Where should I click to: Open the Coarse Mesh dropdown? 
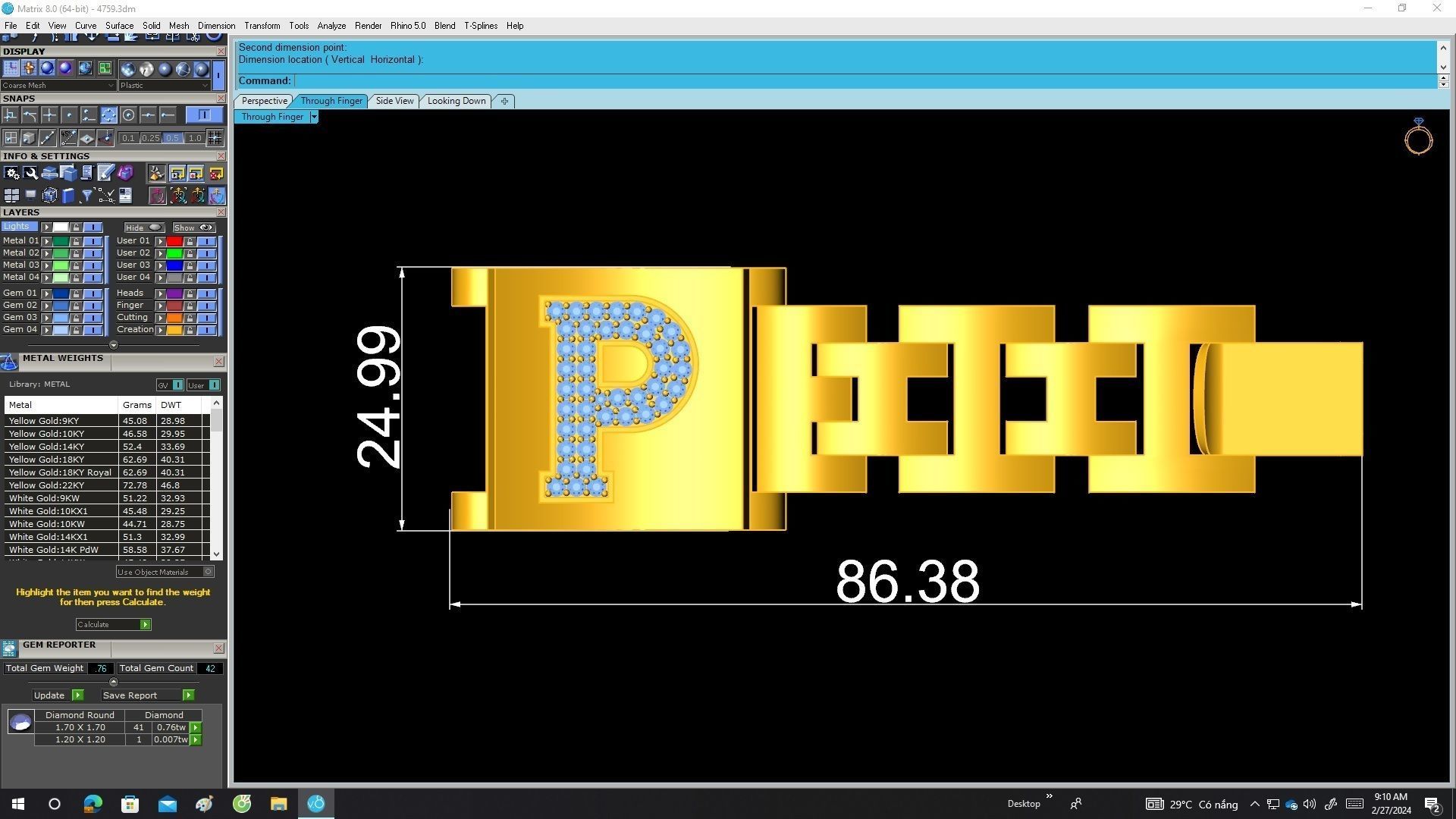click(58, 86)
